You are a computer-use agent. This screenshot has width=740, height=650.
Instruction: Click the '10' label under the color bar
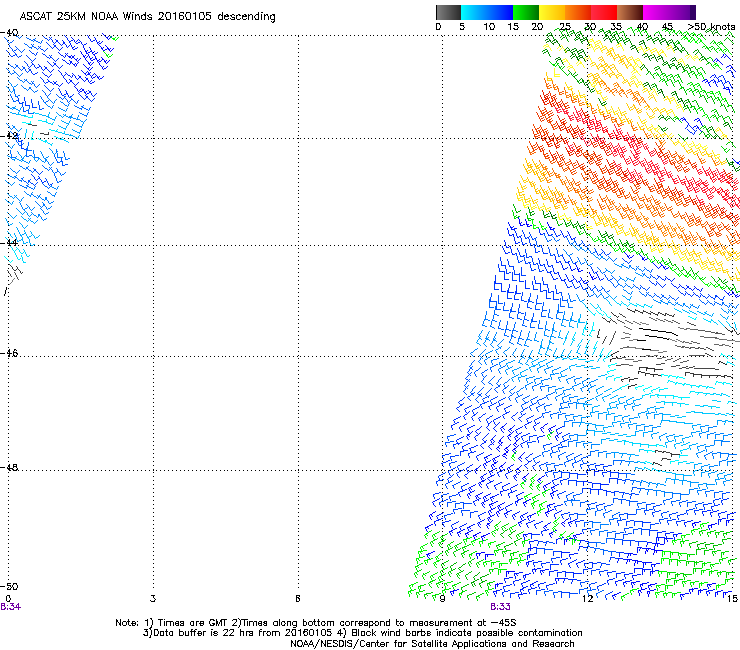(489, 27)
